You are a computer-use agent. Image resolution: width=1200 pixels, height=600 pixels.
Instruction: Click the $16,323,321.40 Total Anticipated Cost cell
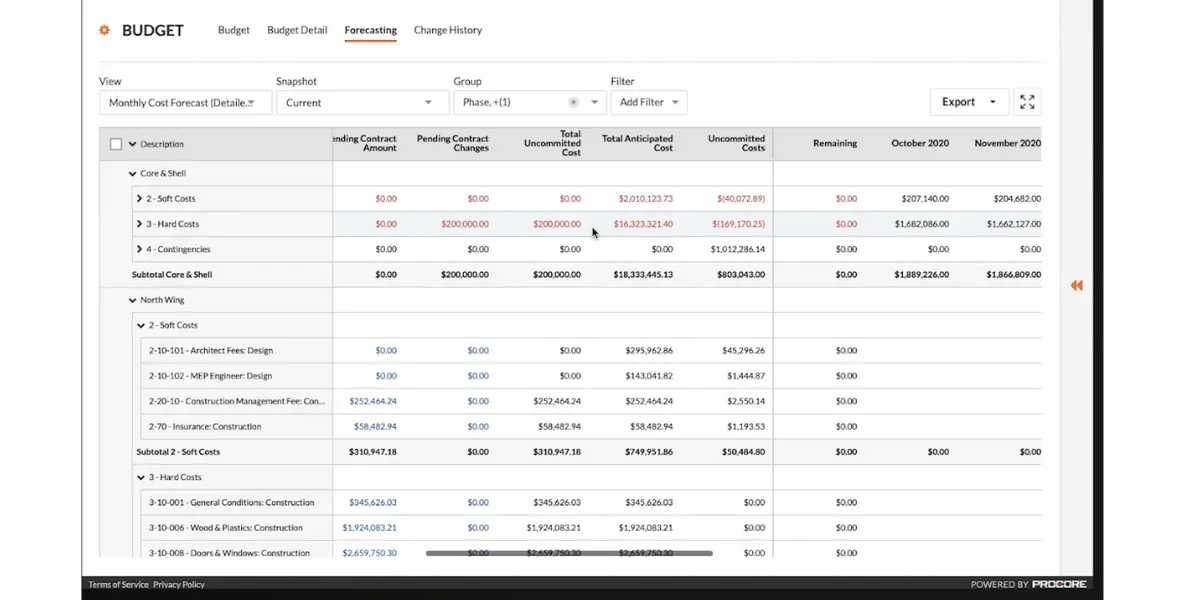point(643,224)
